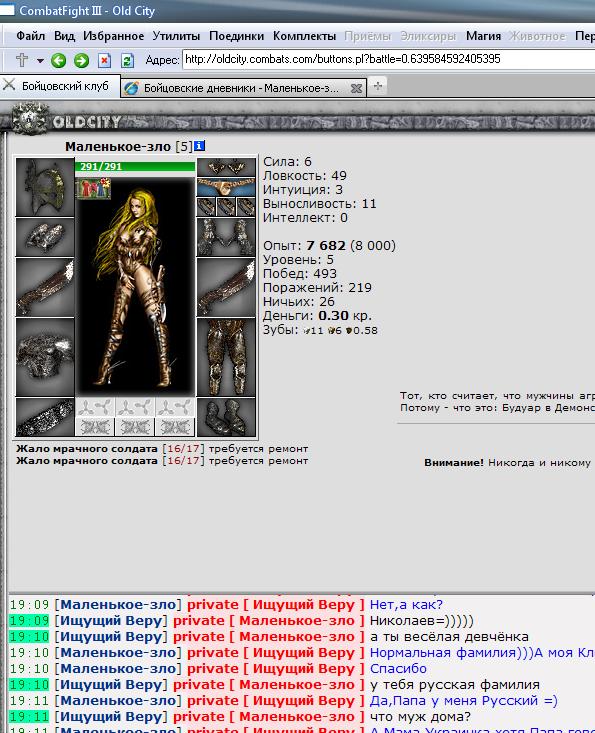595x733 pixels.
Task: Click the Опыт: 7 682 (8 000) line
Action: [x=330, y=245]
